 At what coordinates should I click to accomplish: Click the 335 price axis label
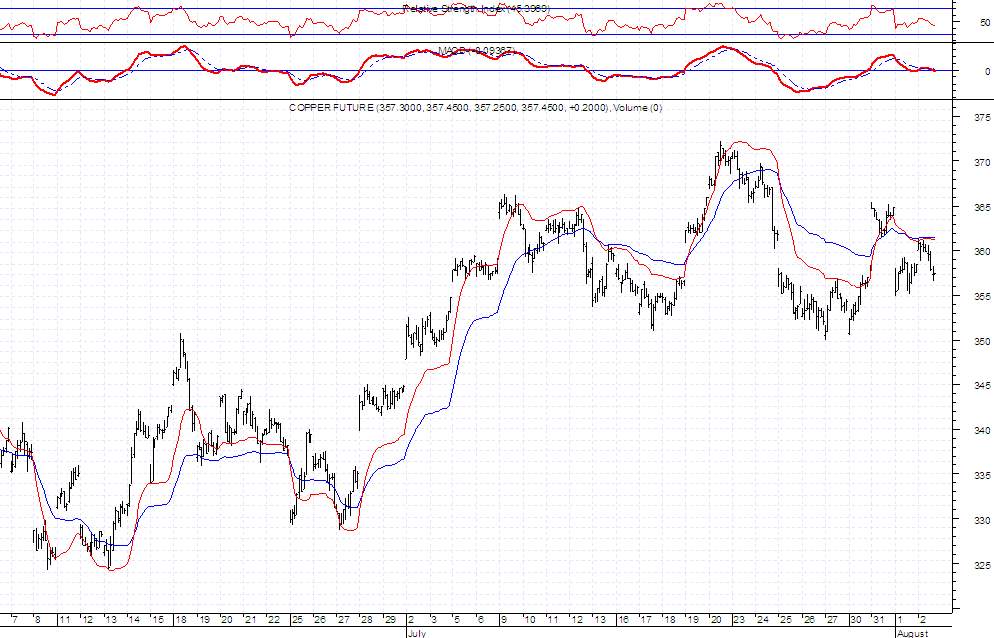[982, 476]
